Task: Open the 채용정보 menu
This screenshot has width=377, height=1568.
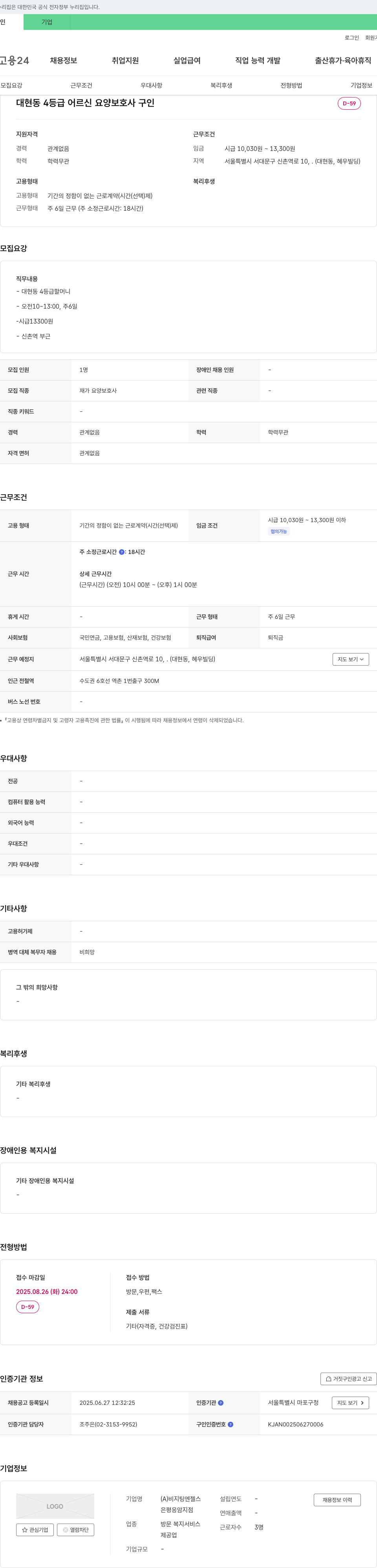Action: tap(63, 60)
